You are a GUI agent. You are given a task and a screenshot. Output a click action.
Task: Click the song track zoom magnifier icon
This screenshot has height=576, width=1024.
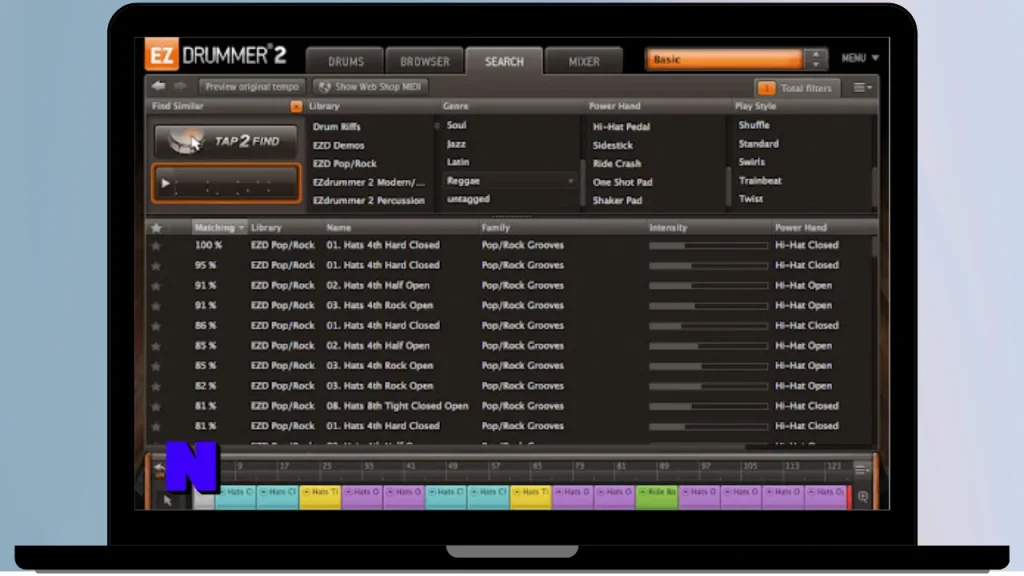[x=863, y=497]
